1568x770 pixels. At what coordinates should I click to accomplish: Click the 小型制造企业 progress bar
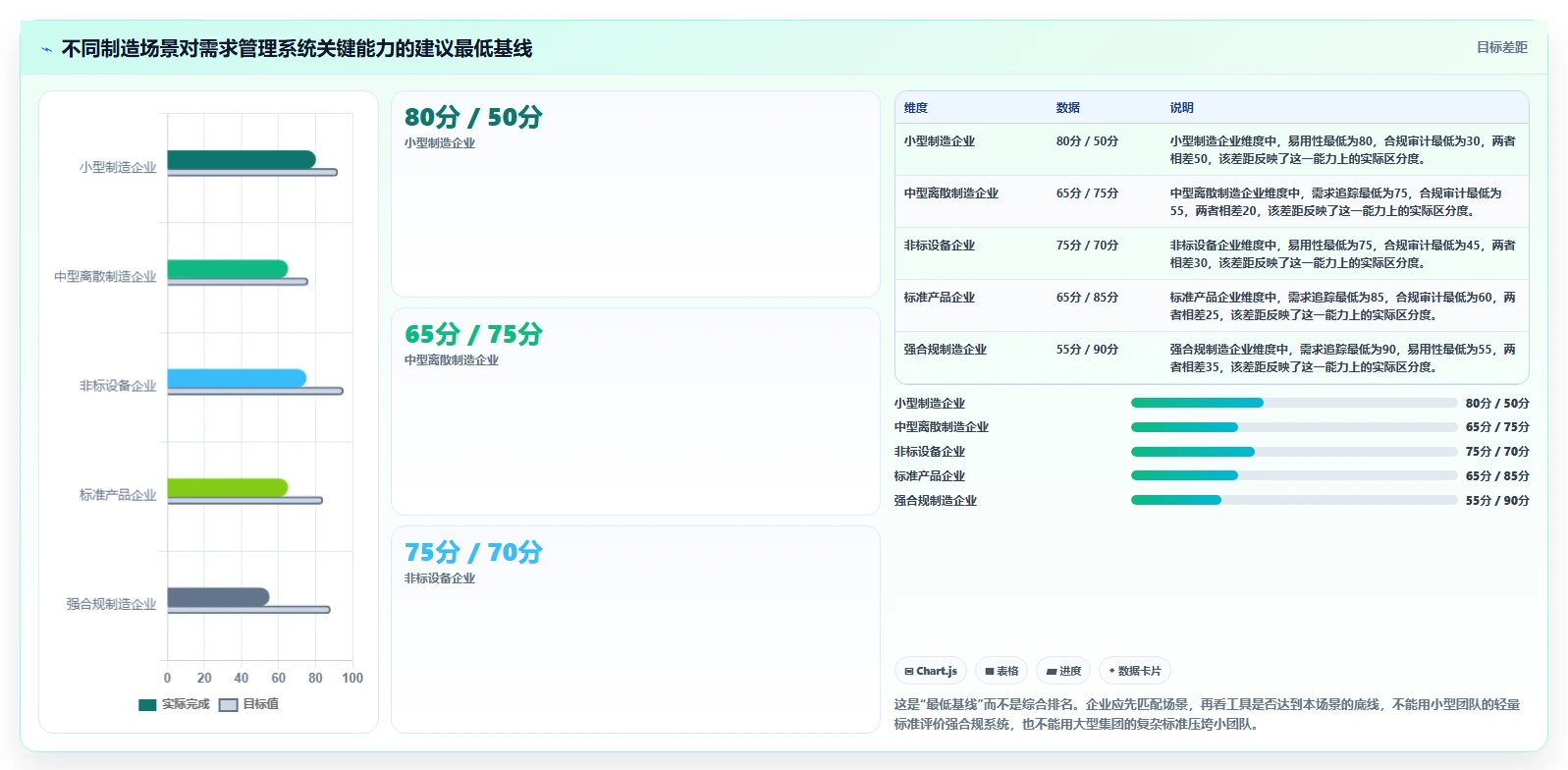[x=1294, y=403]
